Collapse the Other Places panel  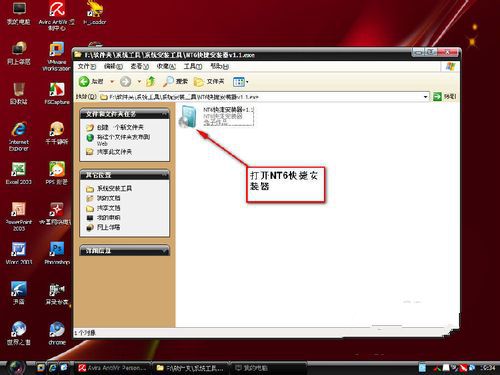tap(164, 175)
